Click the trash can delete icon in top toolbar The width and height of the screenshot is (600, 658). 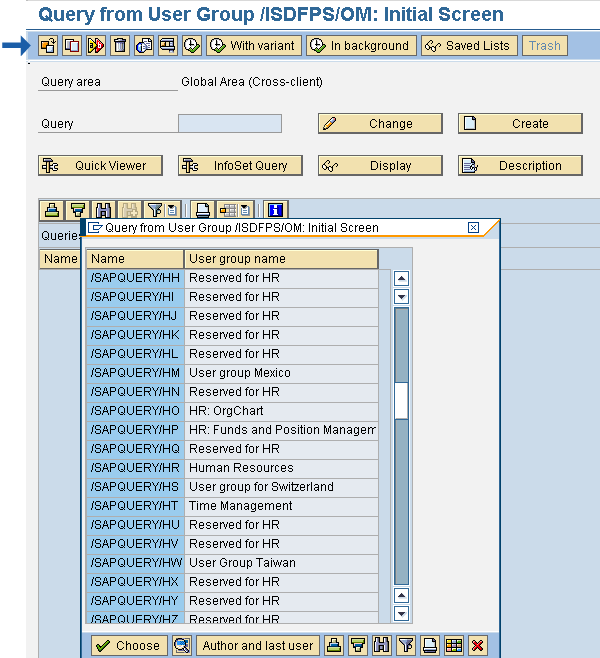[x=120, y=46]
